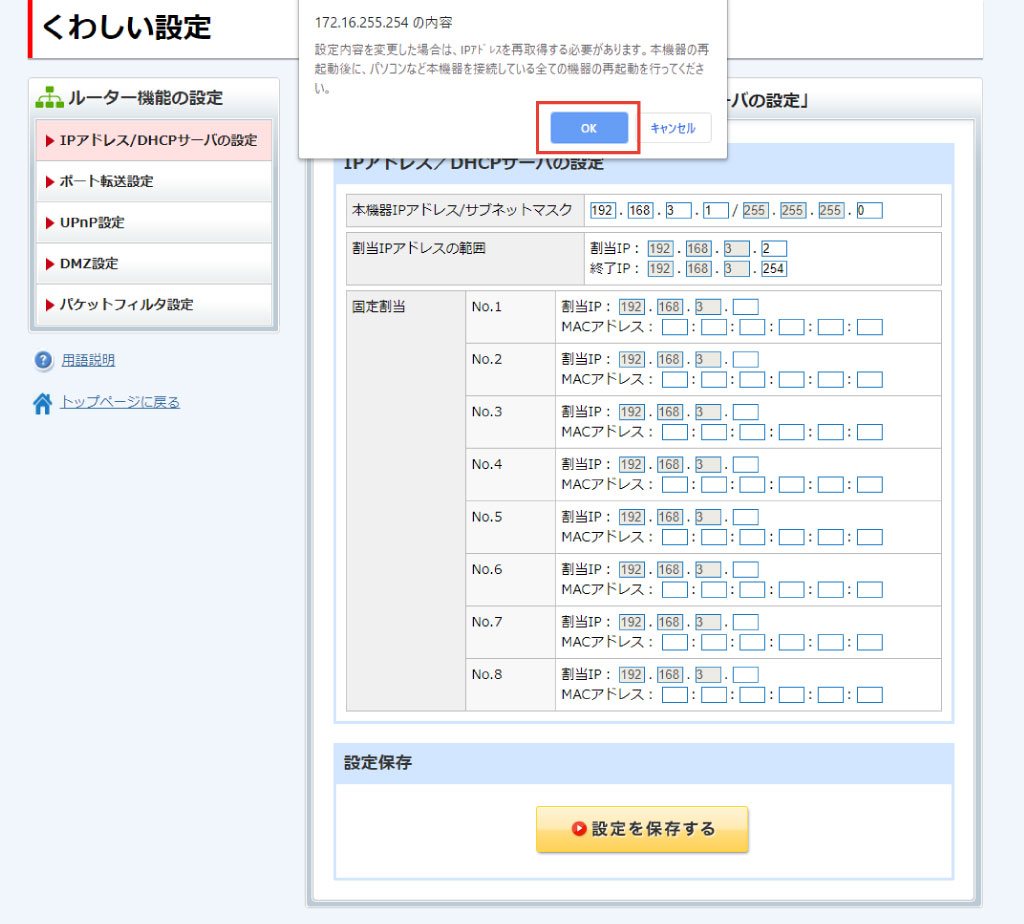Focus No.8 last MAC address field
1024x924 pixels.
coord(869,695)
